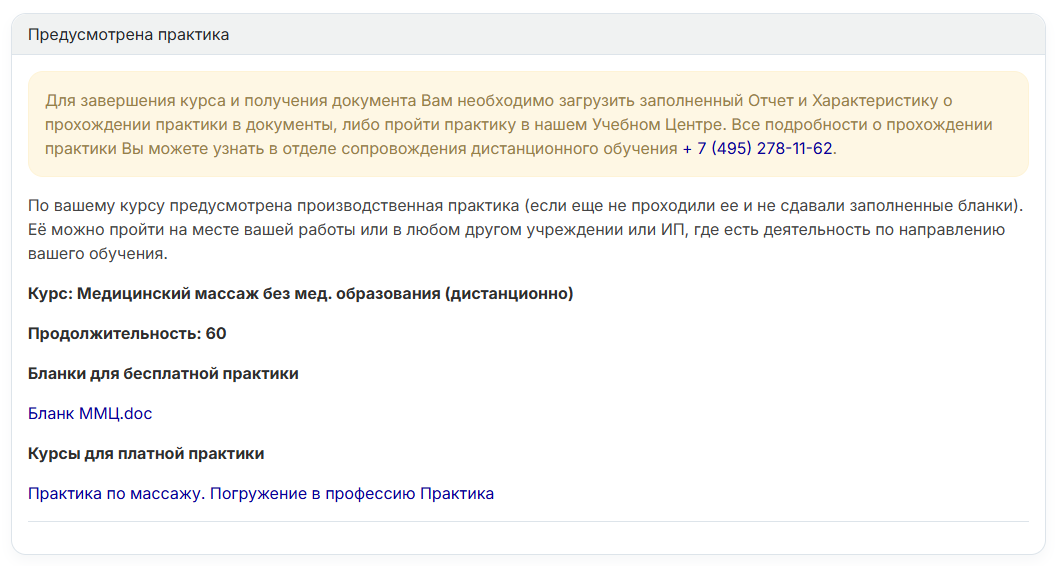This screenshot has width=1061, height=566.
Task: Click the Курс: Медицинский массаж без мед. образования line
Action: point(300,294)
